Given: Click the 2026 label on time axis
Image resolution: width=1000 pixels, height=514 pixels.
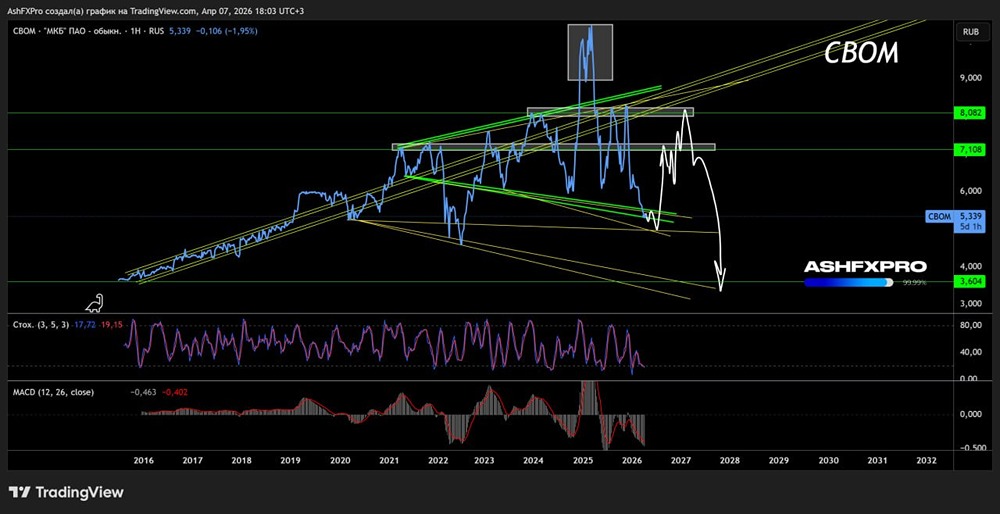Looking at the screenshot, I should tap(631, 460).
